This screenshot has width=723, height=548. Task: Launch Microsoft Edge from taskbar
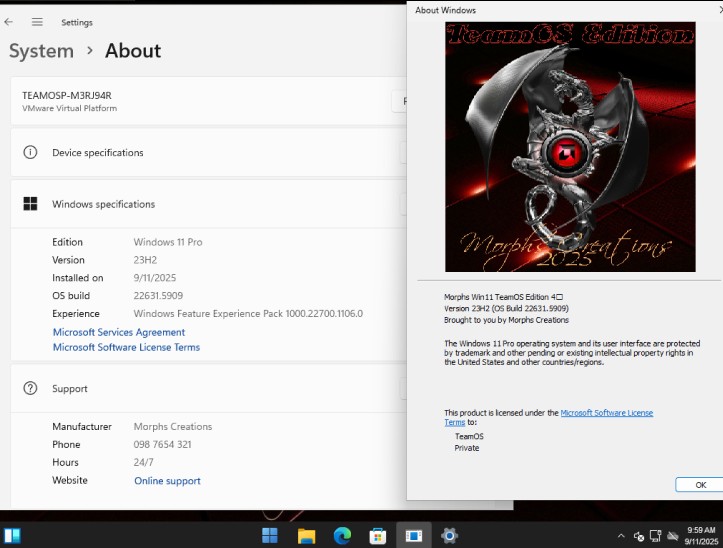(342, 536)
